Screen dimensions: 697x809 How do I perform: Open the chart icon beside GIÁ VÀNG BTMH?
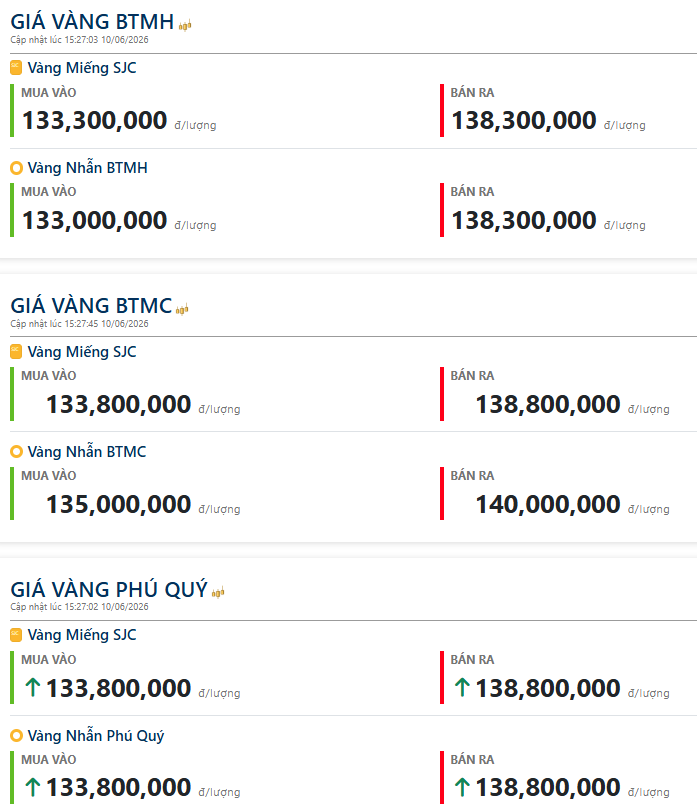(x=185, y=25)
